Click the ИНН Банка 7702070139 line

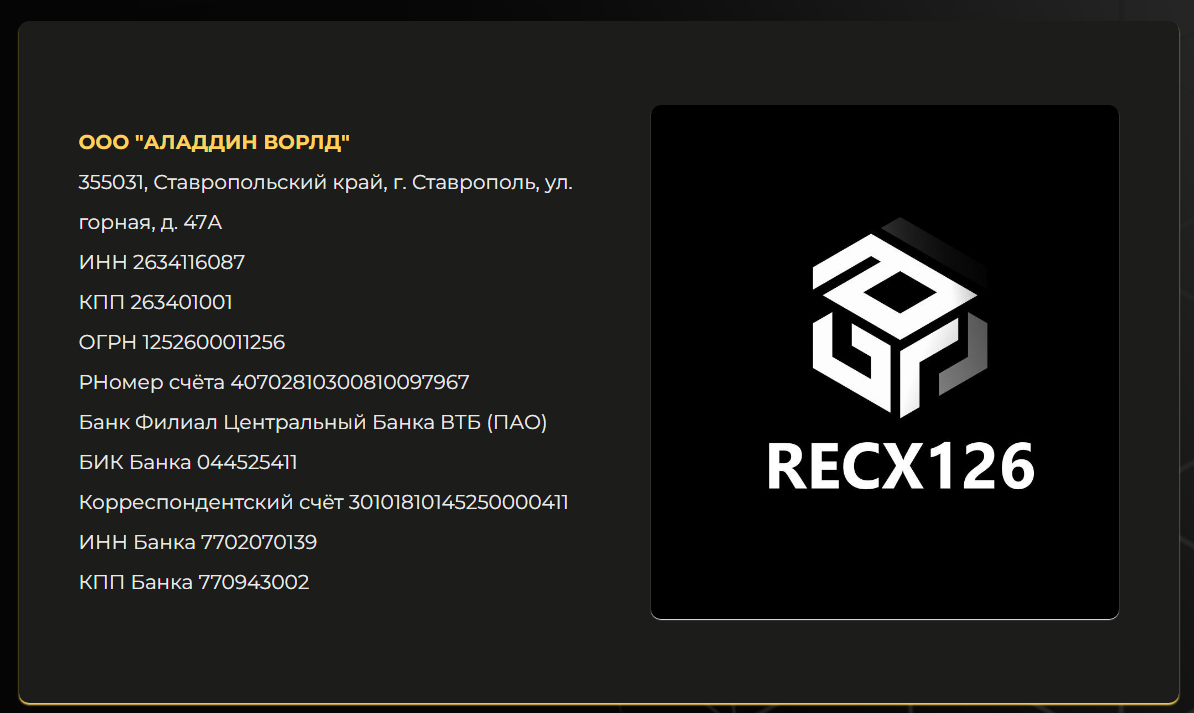point(198,542)
